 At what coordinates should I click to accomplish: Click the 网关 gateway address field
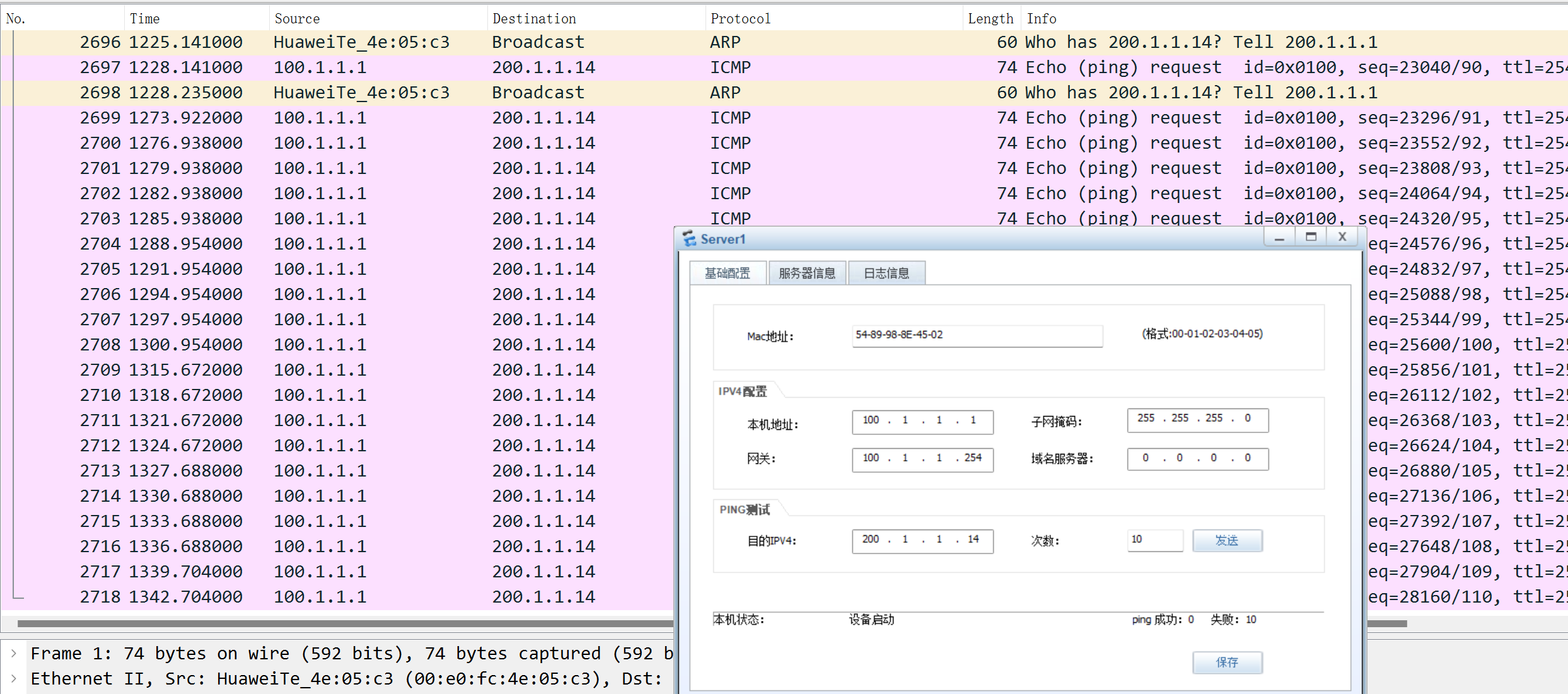pyautogui.click(x=922, y=459)
